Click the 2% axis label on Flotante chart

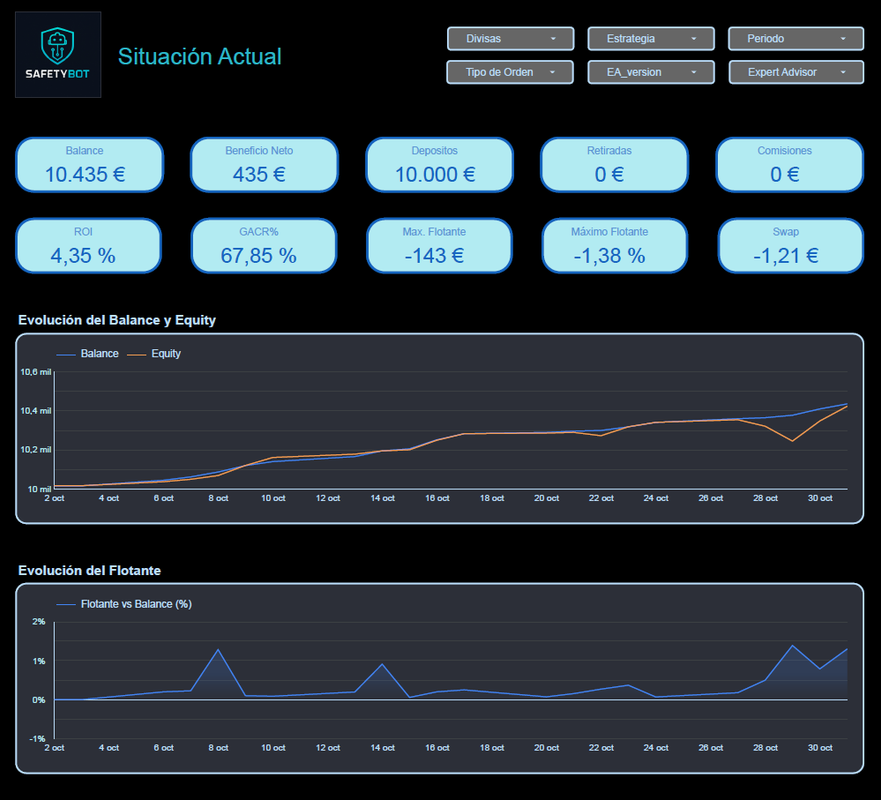(39, 621)
